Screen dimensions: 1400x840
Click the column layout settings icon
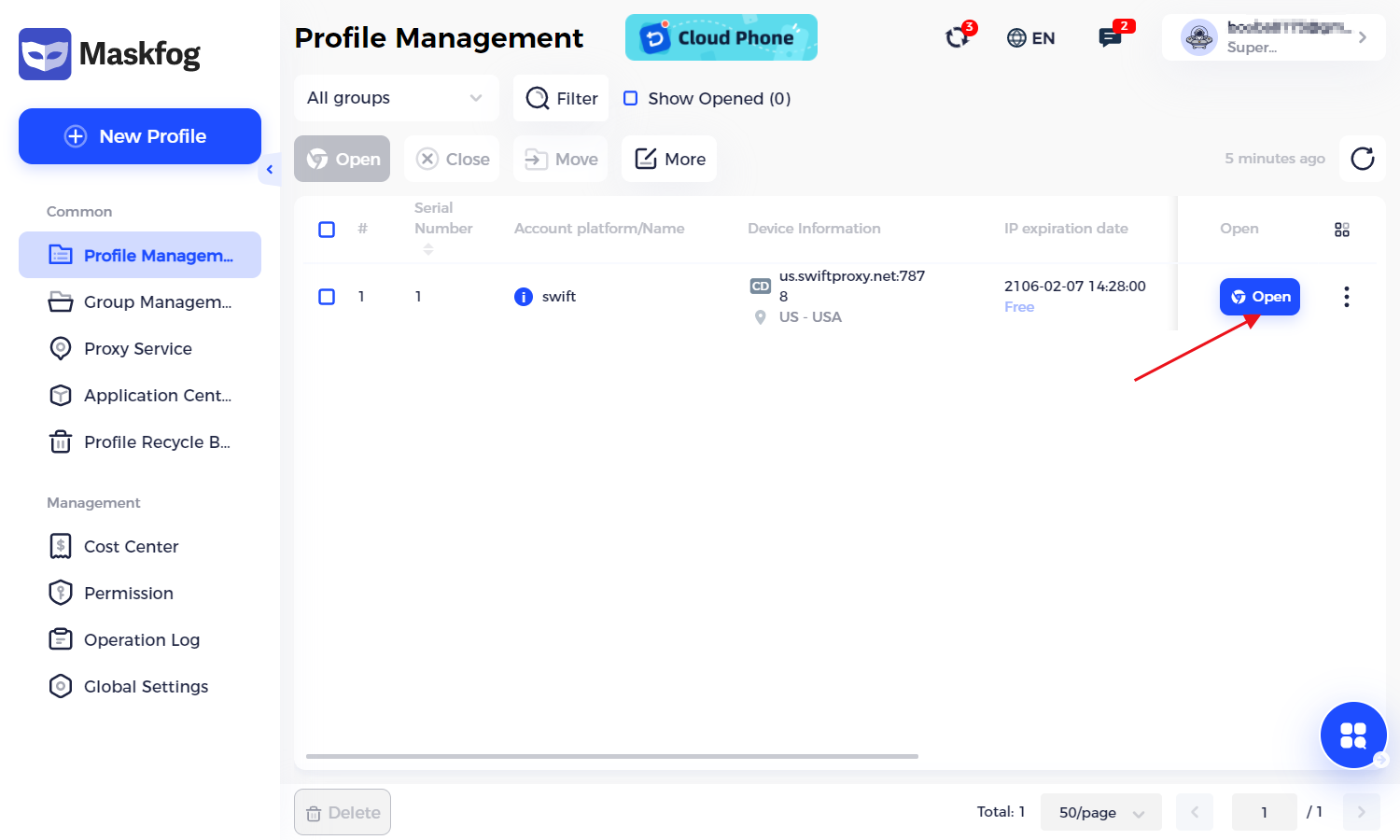[1341, 230]
